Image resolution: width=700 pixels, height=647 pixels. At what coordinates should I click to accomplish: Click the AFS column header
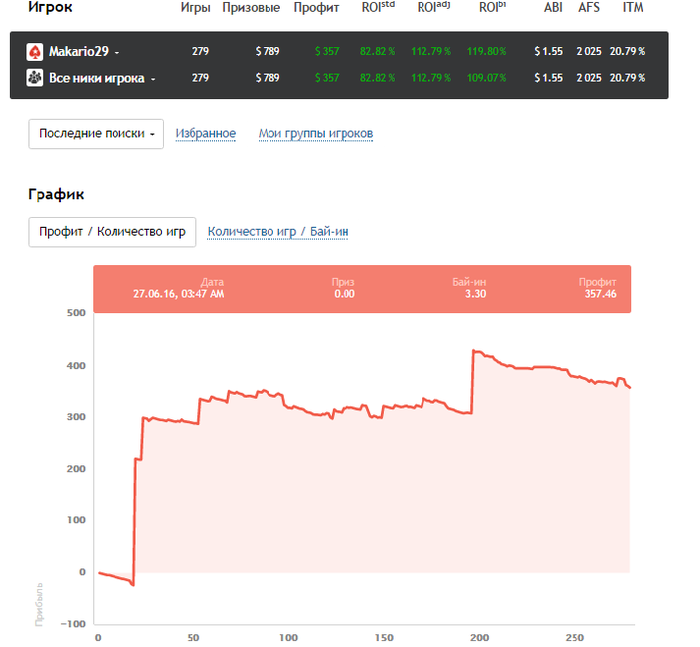point(589,8)
